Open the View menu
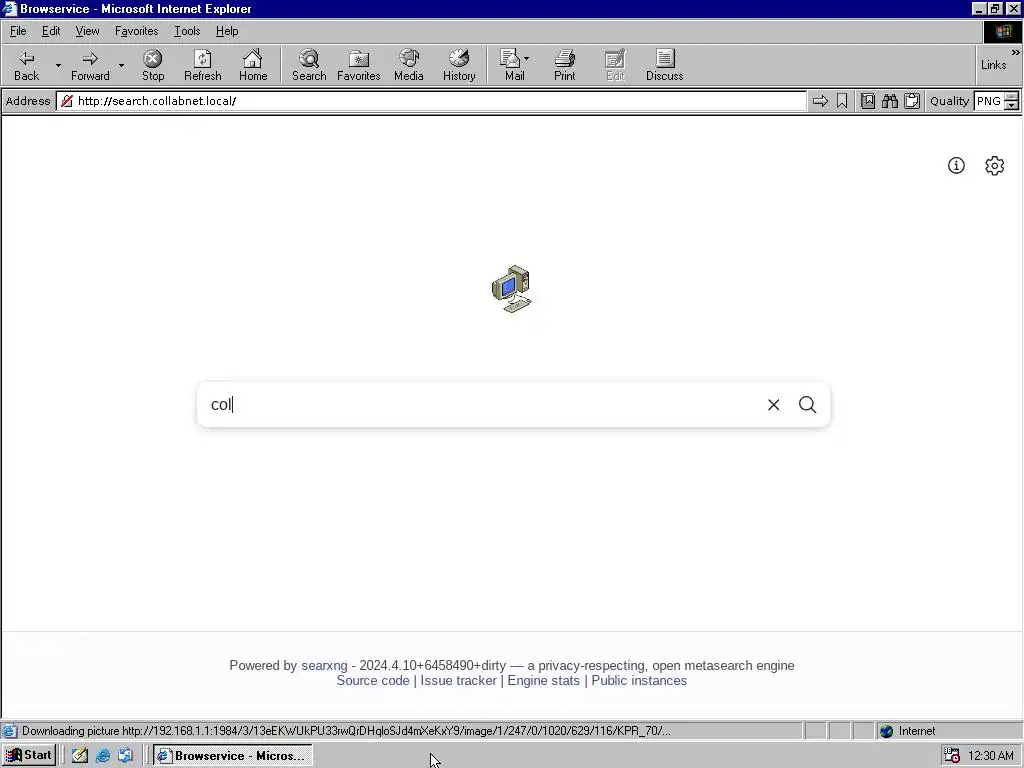The width and height of the screenshot is (1024, 768). coord(87,31)
